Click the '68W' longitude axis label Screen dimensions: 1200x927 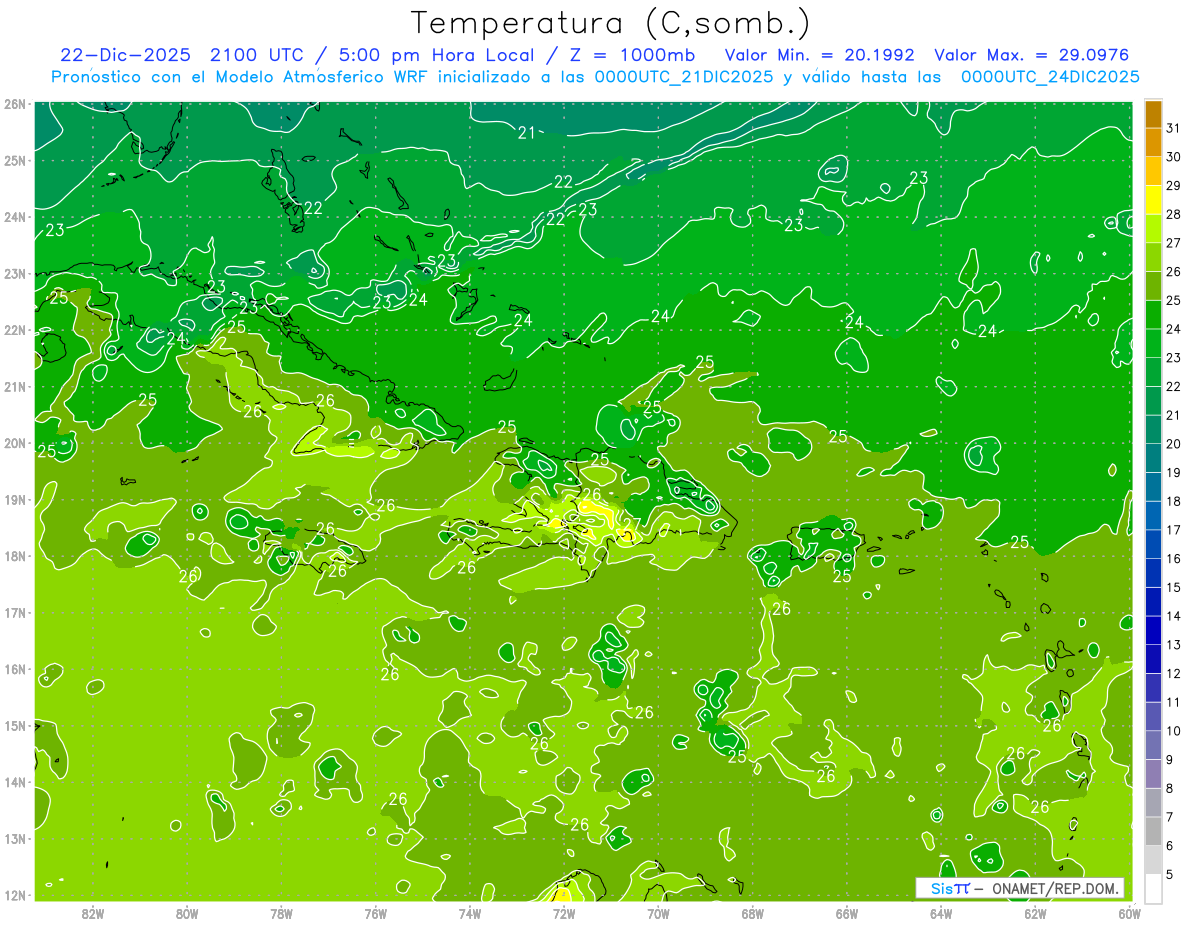click(753, 913)
